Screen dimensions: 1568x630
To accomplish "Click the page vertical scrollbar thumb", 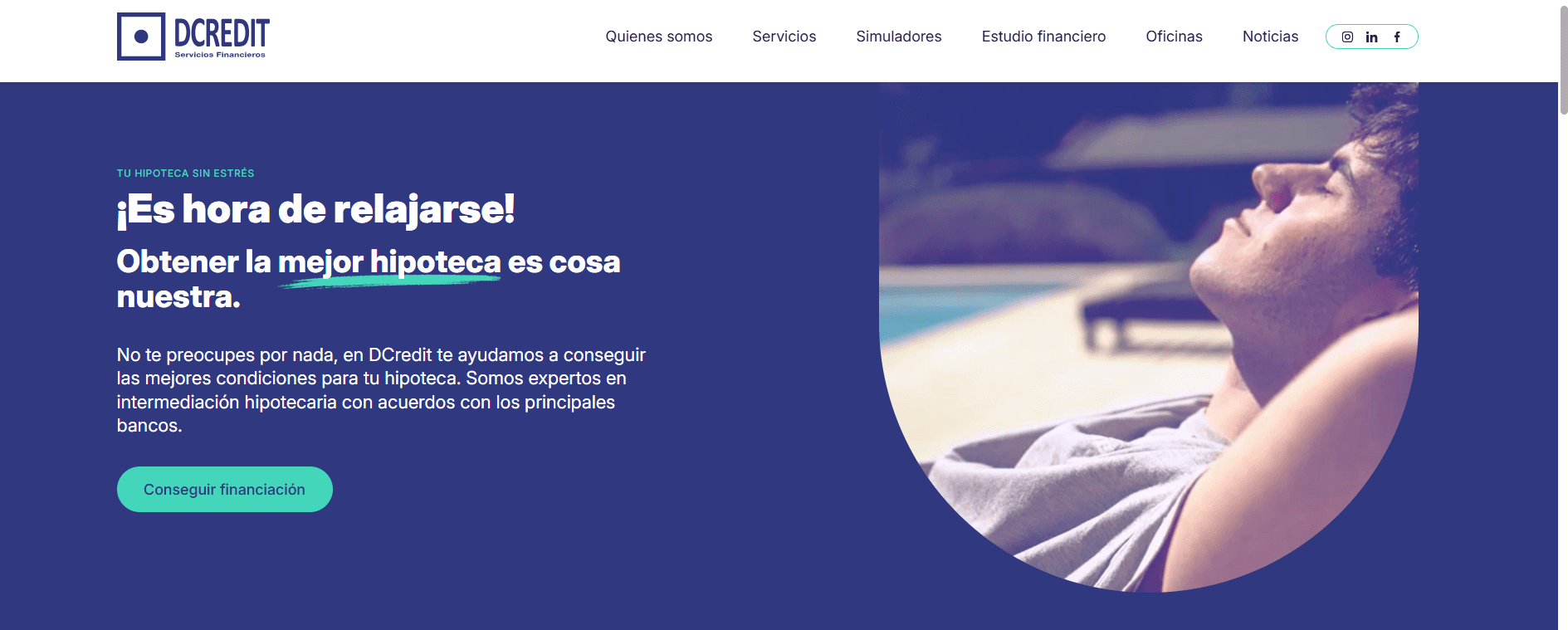I will tap(1563, 58).
